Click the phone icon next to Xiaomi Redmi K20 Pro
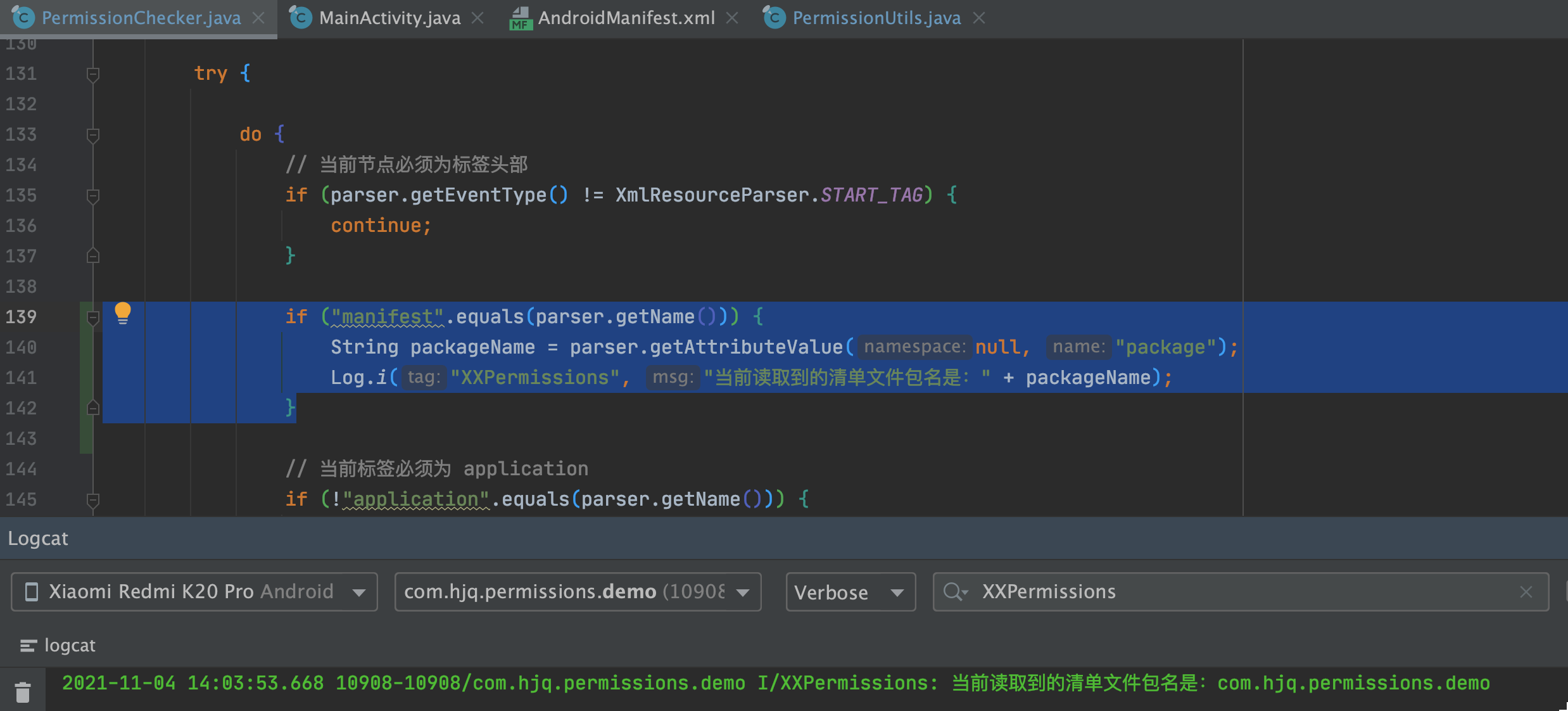Image resolution: width=1568 pixels, height=711 pixels. point(30,591)
